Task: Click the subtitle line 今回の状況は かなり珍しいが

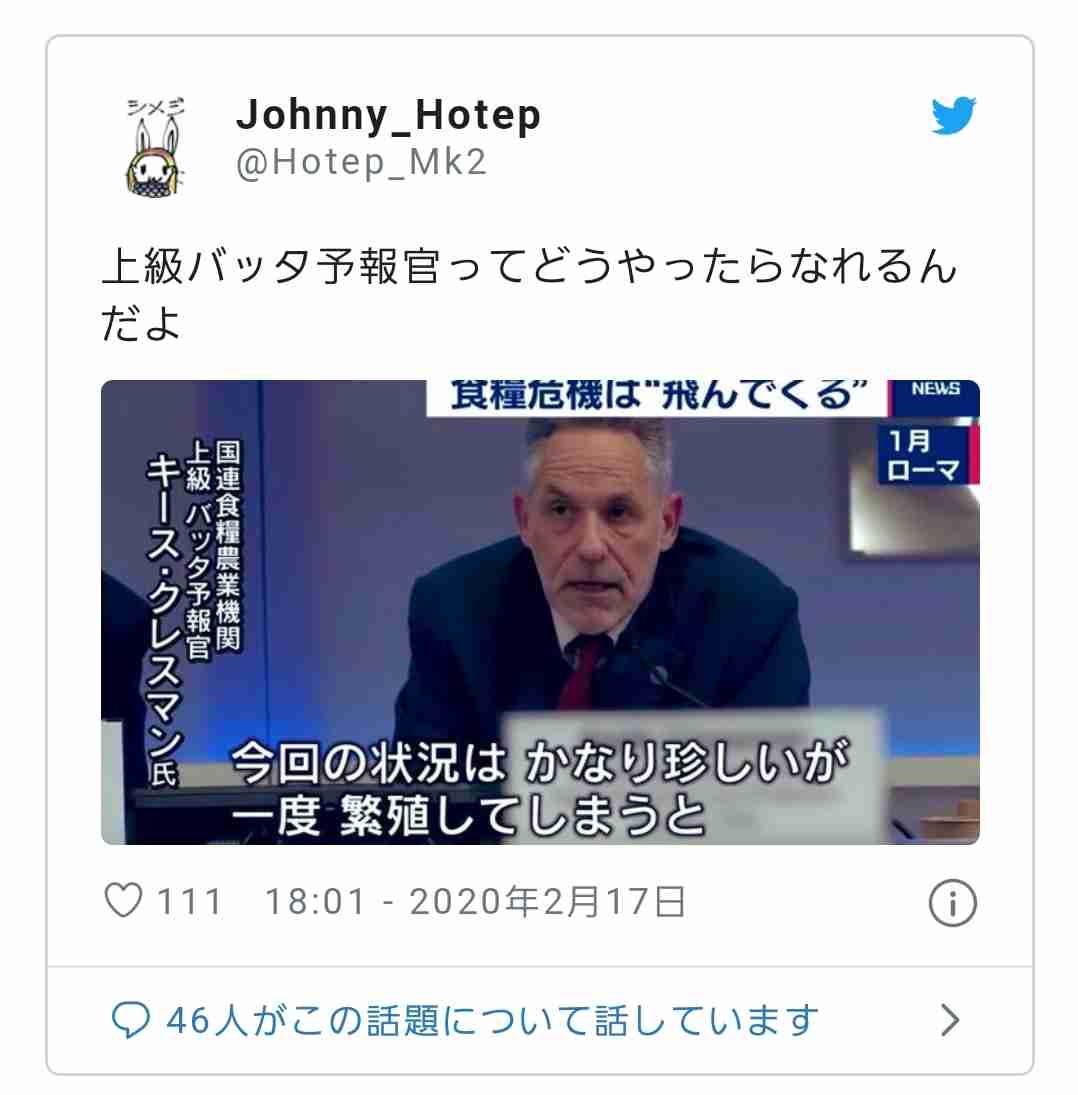Action: coord(540,763)
